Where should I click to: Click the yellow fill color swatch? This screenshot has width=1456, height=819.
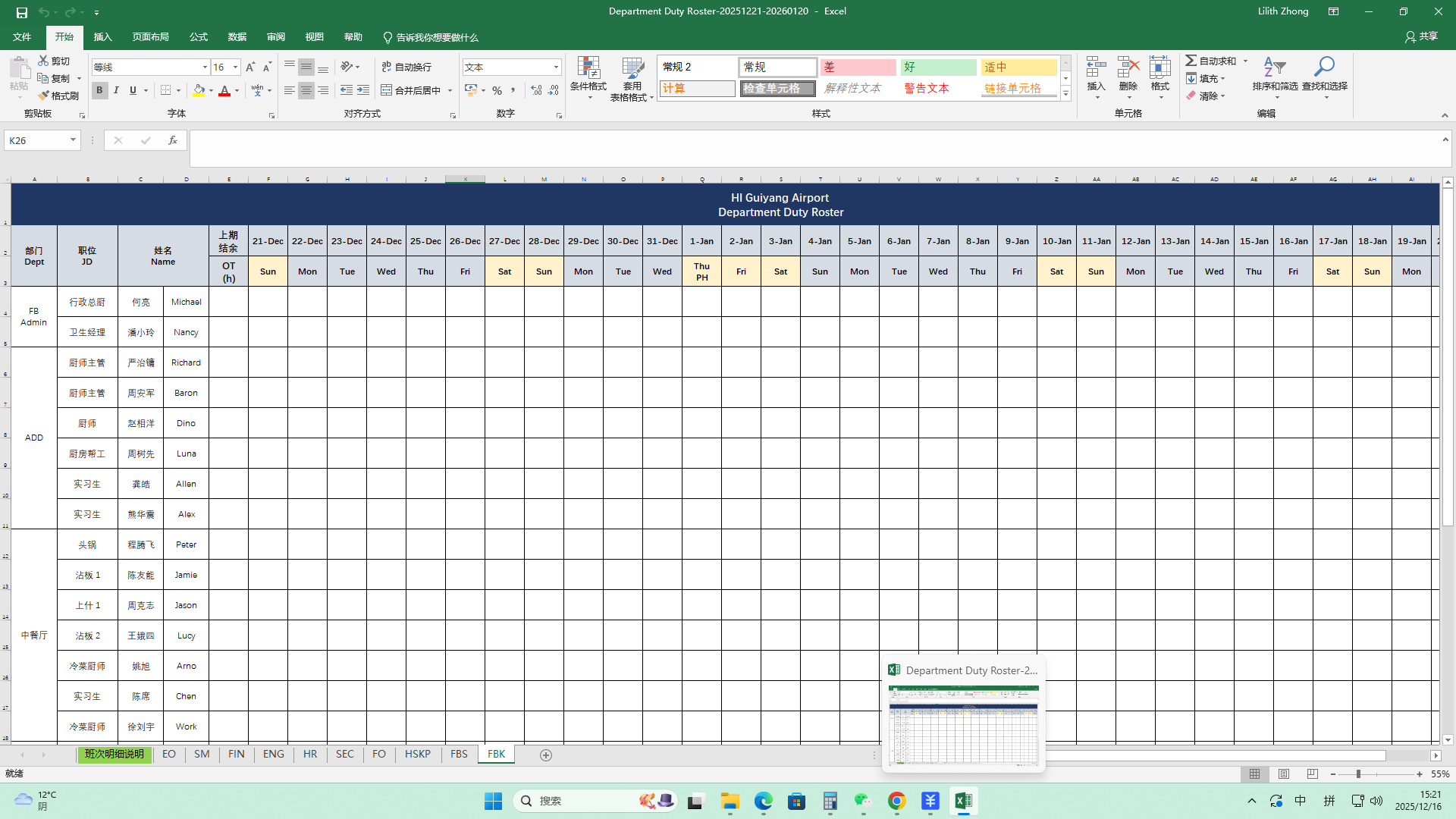pyautogui.click(x=198, y=90)
